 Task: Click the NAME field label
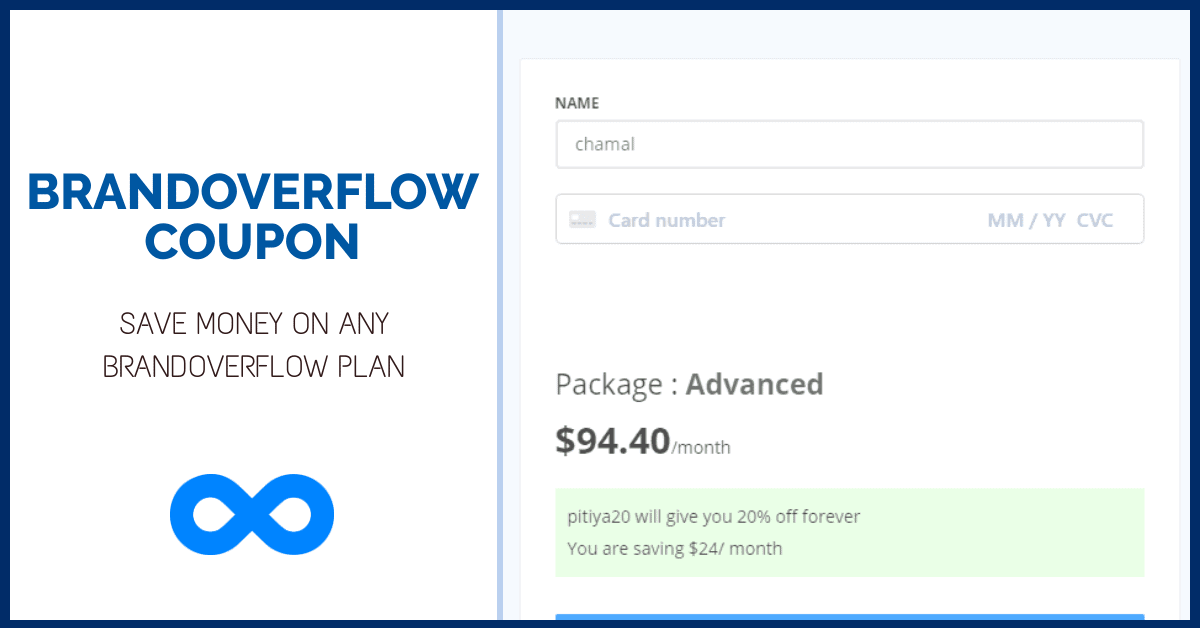click(578, 103)
